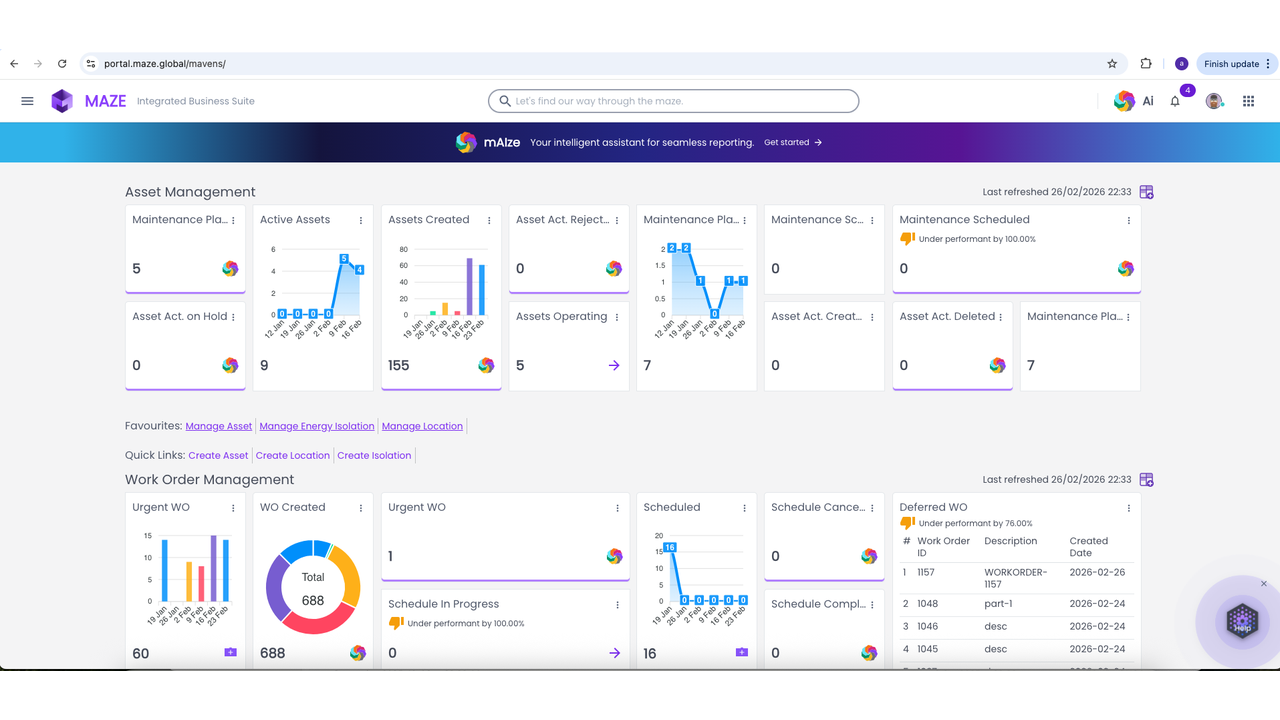Open options menu of Asset Act. Deleted card
The width and height of the screenshot is (1280, 720).
pyautogui.click(x=1001, y=317)
